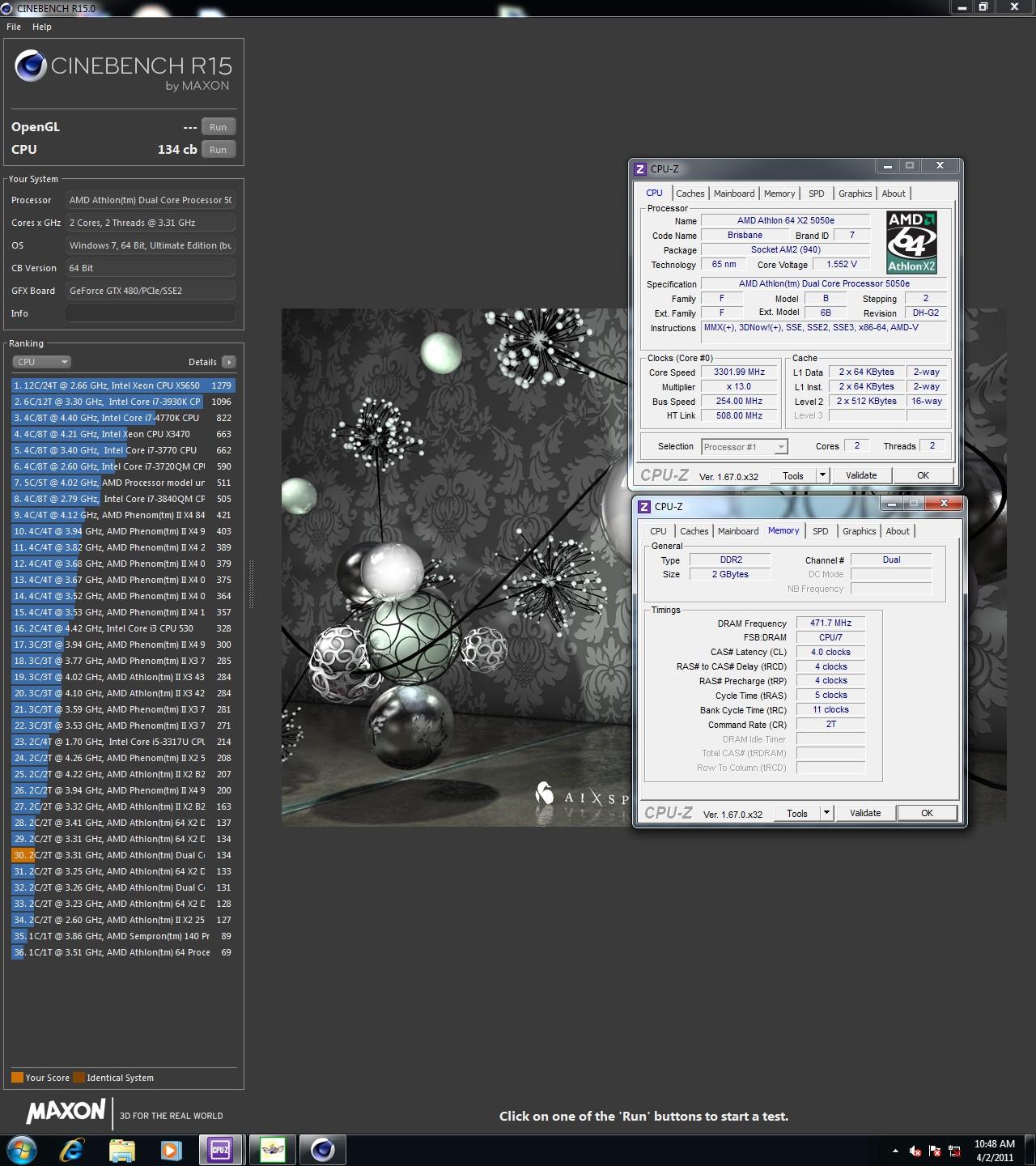Click the Cinebench title bar app icon
This screenshot has height=1166, width=1036.
8,8
